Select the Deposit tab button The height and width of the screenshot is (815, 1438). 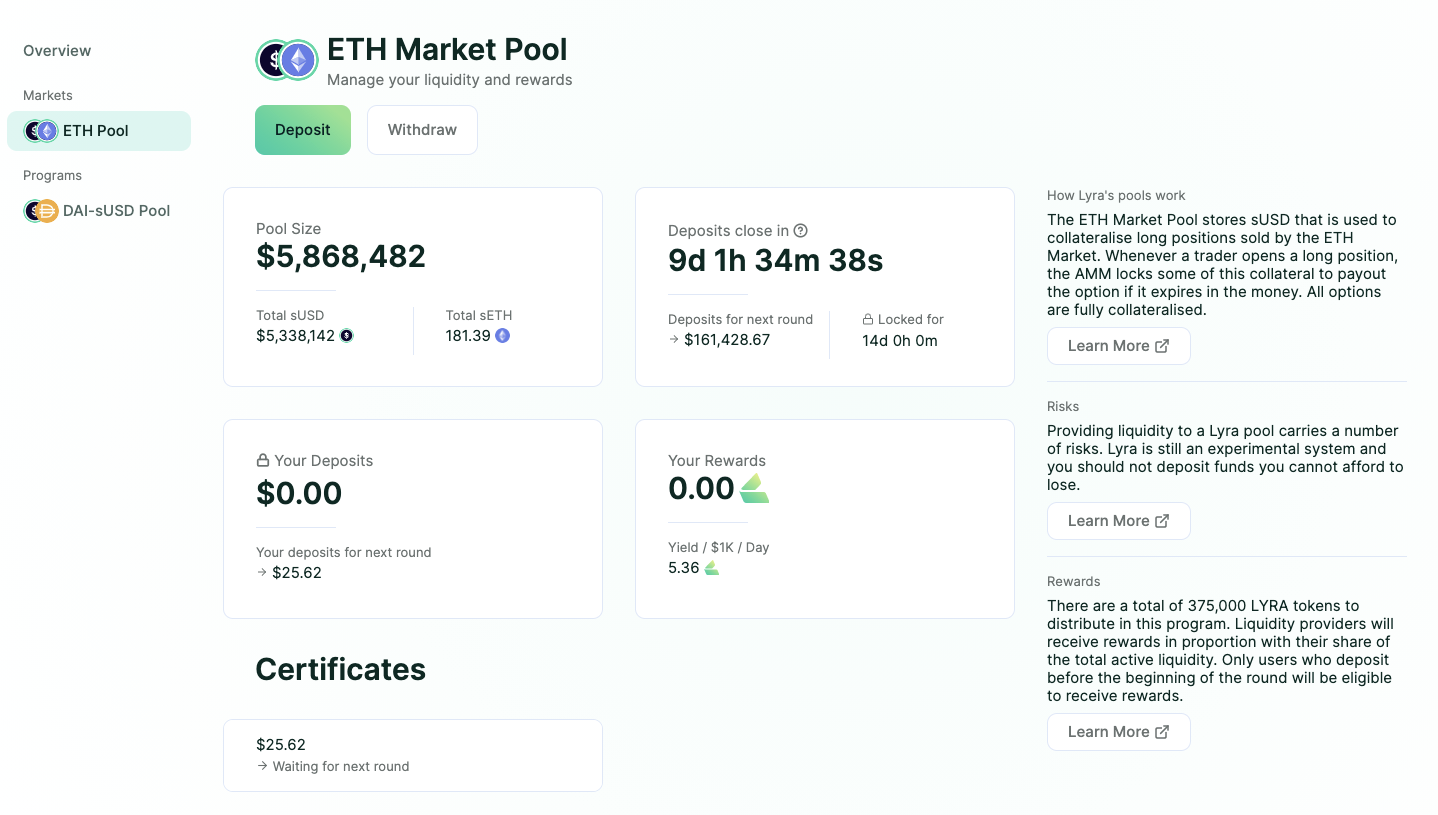click(303, 130)
